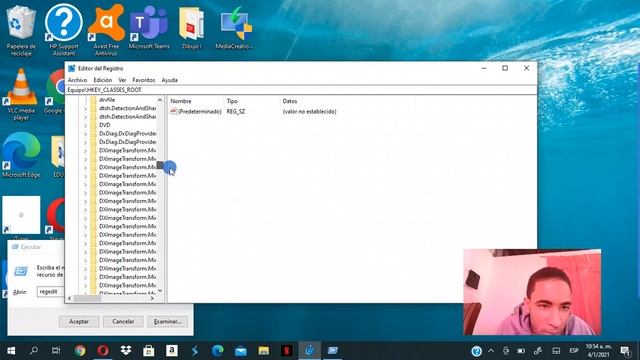
Task: Show hidden system tray icons
Action: coord(491,351)
